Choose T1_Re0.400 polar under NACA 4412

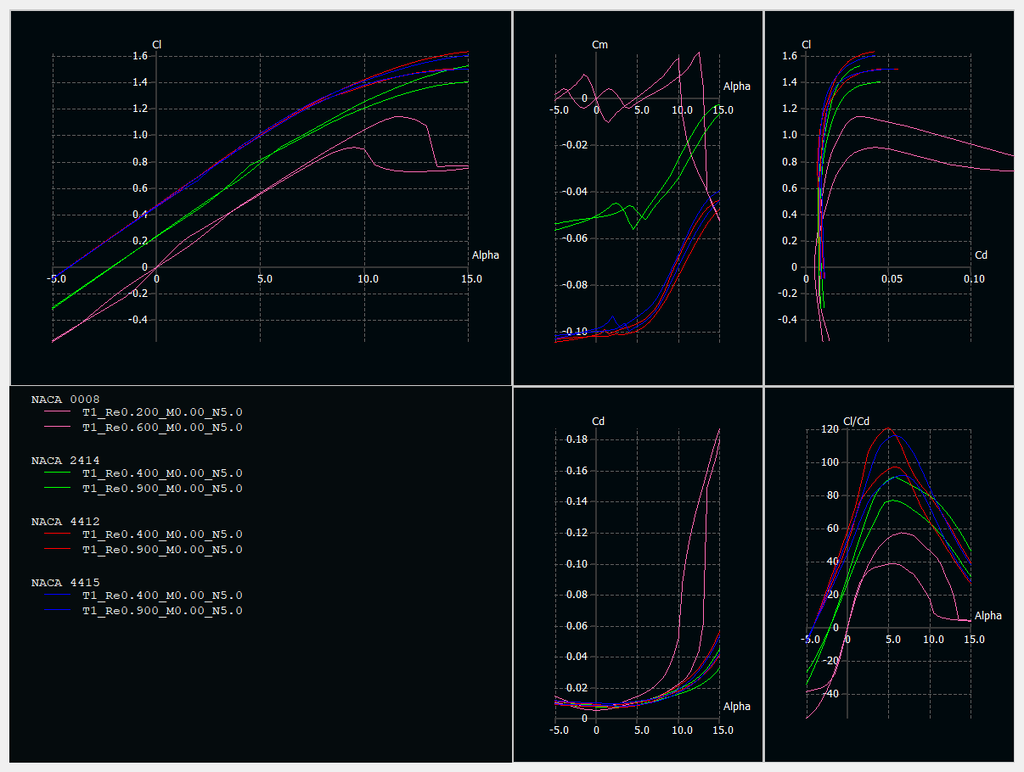162,534
